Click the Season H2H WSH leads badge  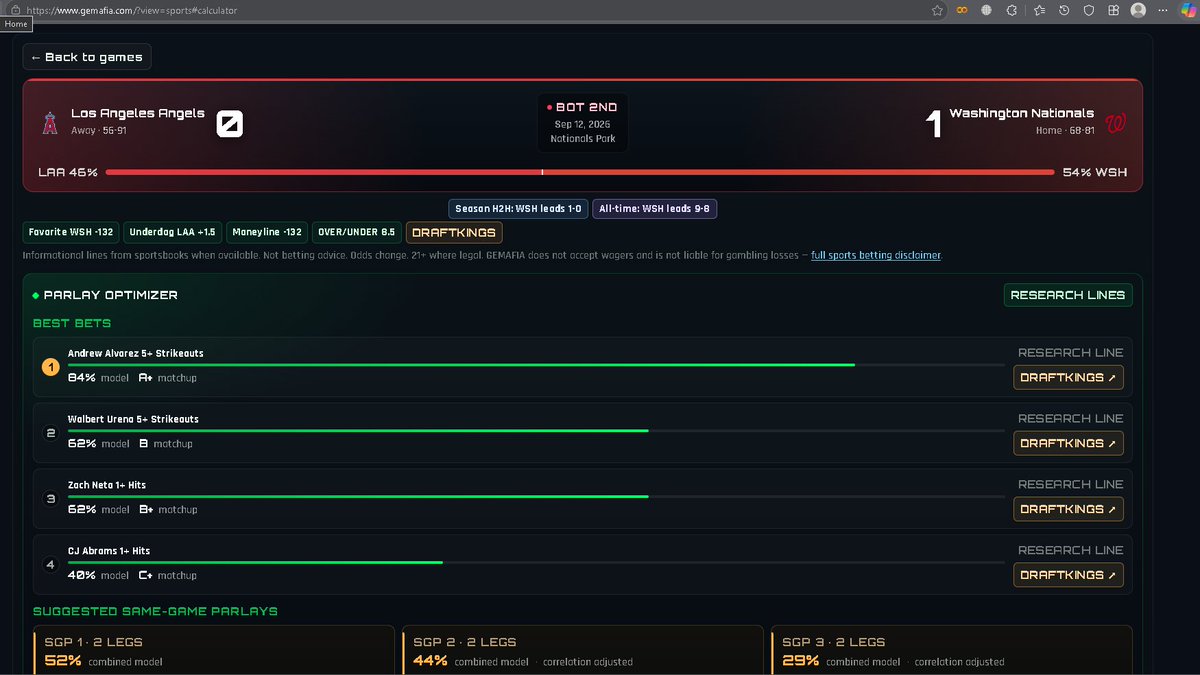(x=518, y=209)
